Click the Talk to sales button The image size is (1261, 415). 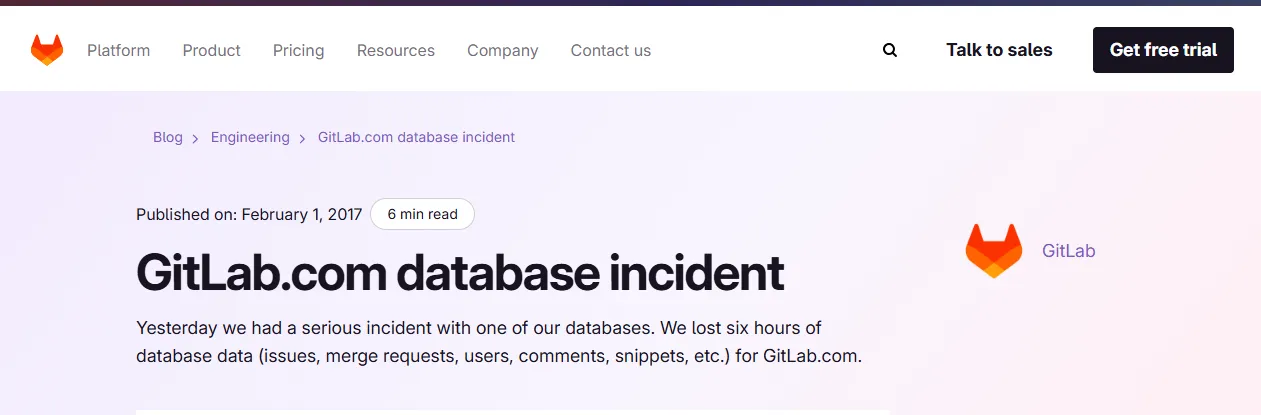pyautogui.click(x=999, y=50)
